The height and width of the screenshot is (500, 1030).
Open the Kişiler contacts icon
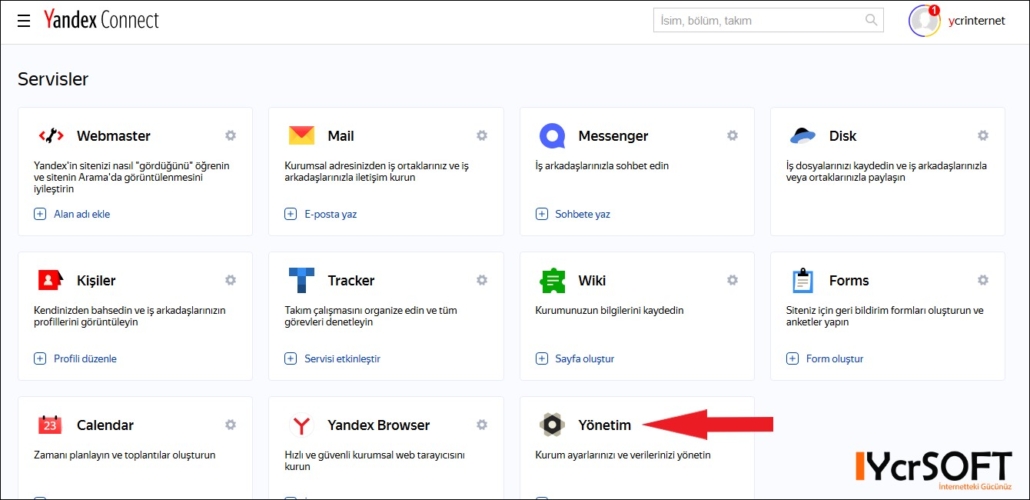click(51, 281)
